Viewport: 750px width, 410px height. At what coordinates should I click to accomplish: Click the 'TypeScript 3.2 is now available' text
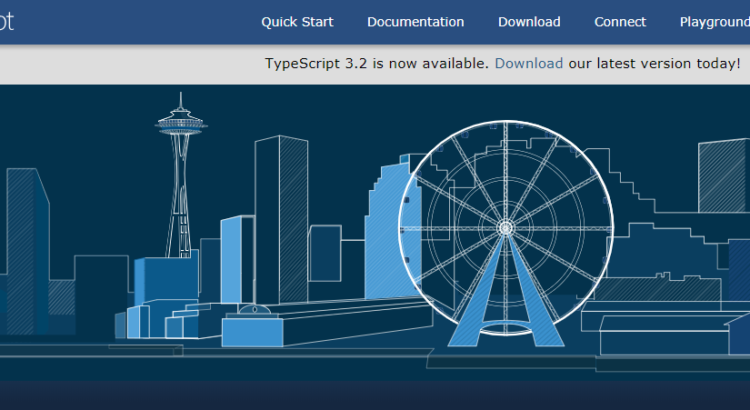377,64
